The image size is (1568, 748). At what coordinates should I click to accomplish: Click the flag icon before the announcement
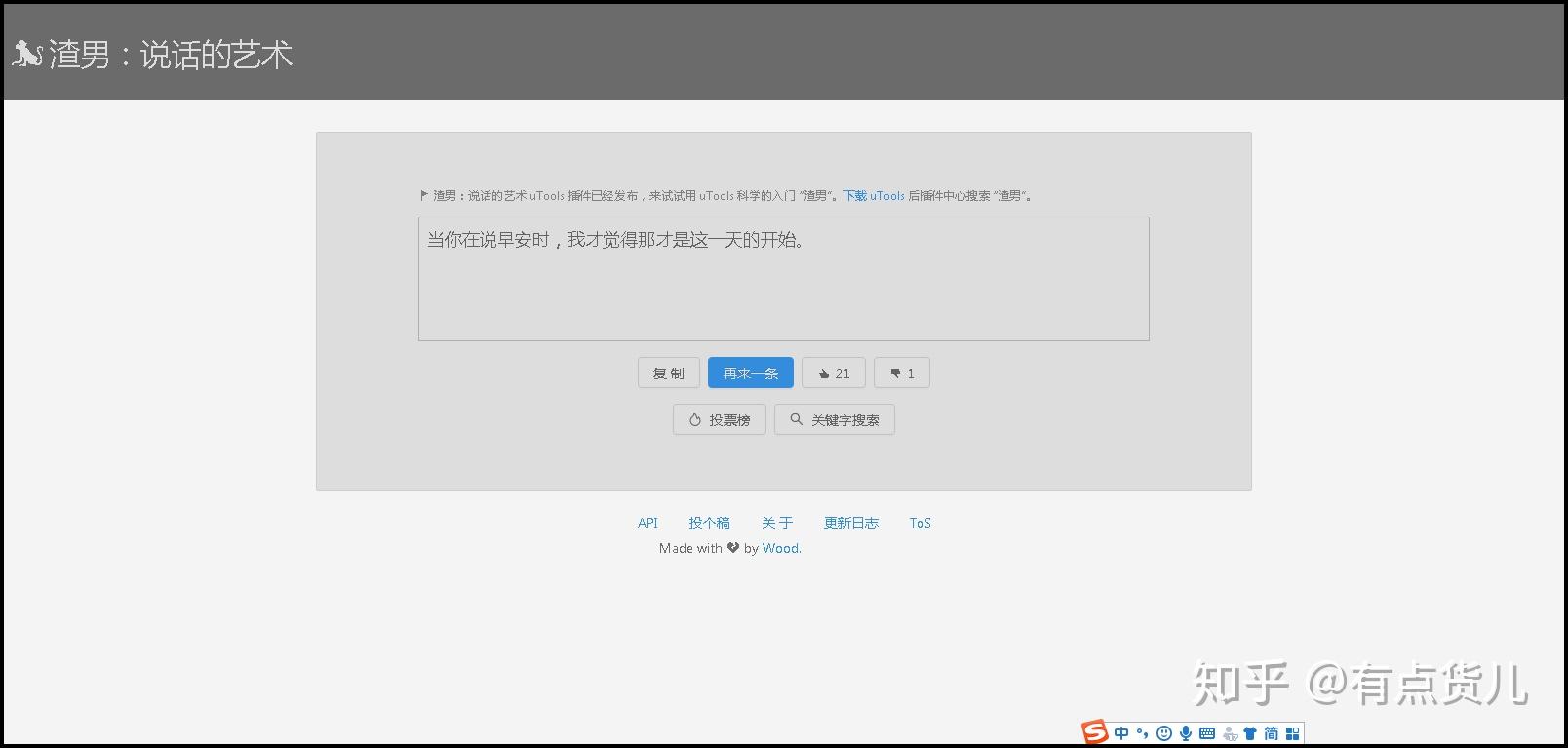coord(424,195)
